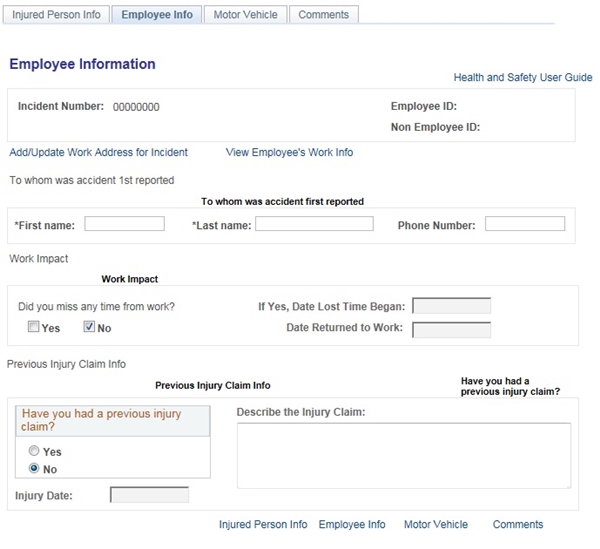The height and width of the screenshot is (549, 600).
Task: Go to Motor Vehicle via bottom link
Action: click(435, 525)
